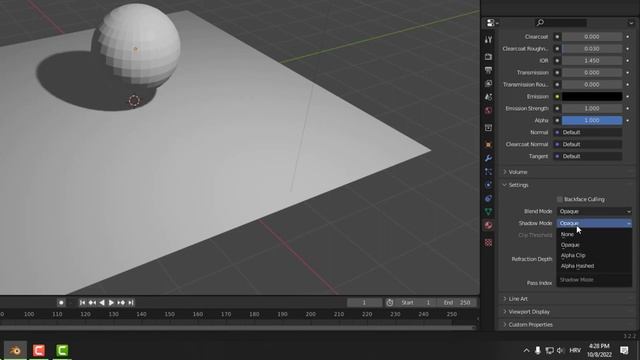Click the Alpha input socket dot

tap(557, 120)
